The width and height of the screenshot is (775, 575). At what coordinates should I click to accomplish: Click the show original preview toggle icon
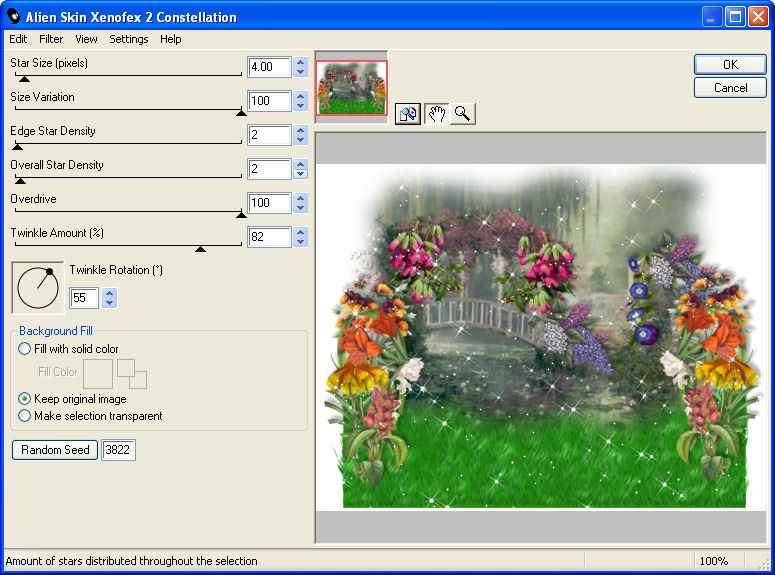point(408,113)
